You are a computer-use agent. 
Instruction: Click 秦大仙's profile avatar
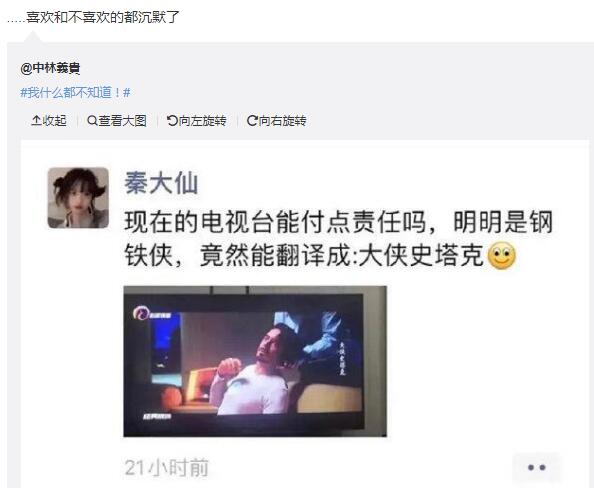point(78,198)
